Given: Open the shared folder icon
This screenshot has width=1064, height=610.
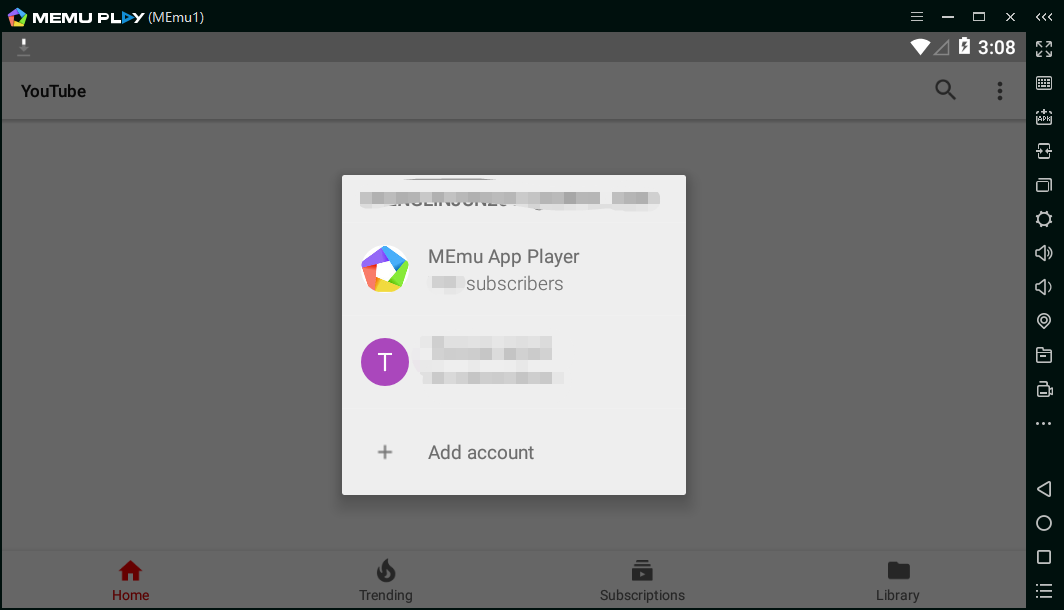Looking at the screenshot, I should tap(1044, 355).
